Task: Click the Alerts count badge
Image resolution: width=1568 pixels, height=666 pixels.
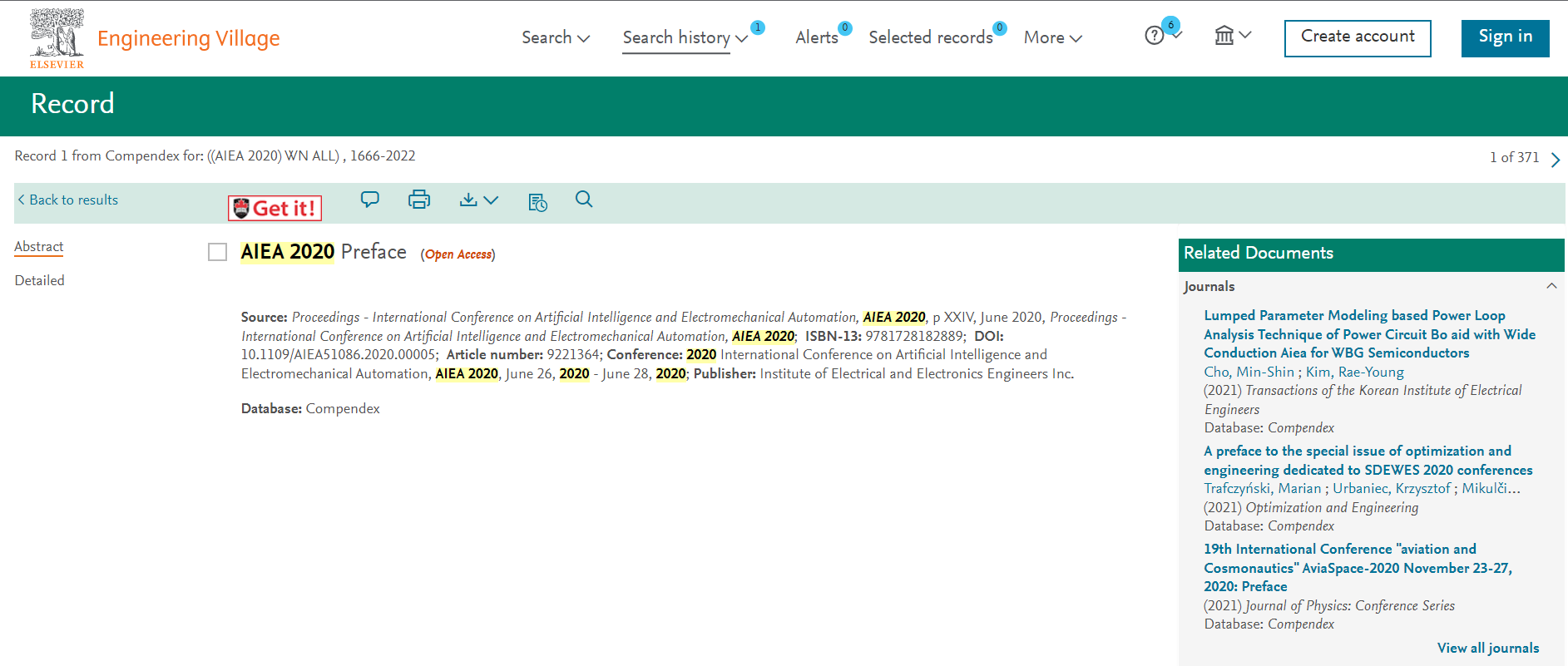Action: (845, 27)
